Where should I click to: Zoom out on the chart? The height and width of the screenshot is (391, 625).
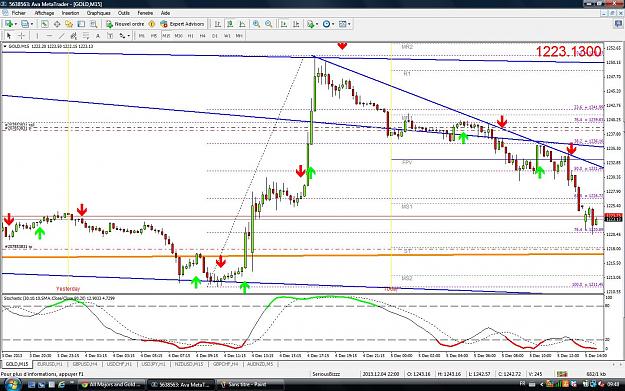click(269, 24)
